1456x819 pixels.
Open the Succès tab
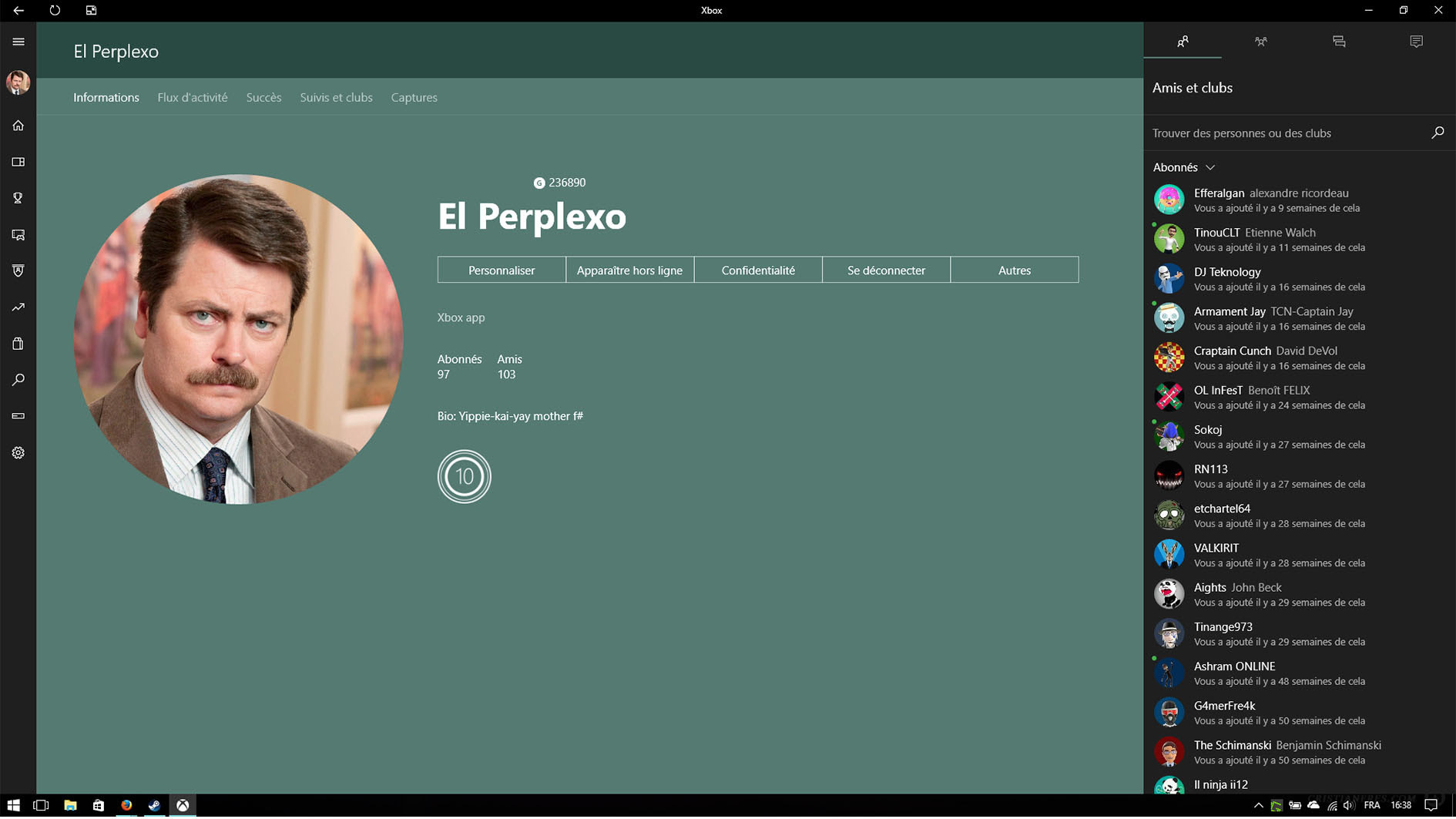click(x=263, y=97)
